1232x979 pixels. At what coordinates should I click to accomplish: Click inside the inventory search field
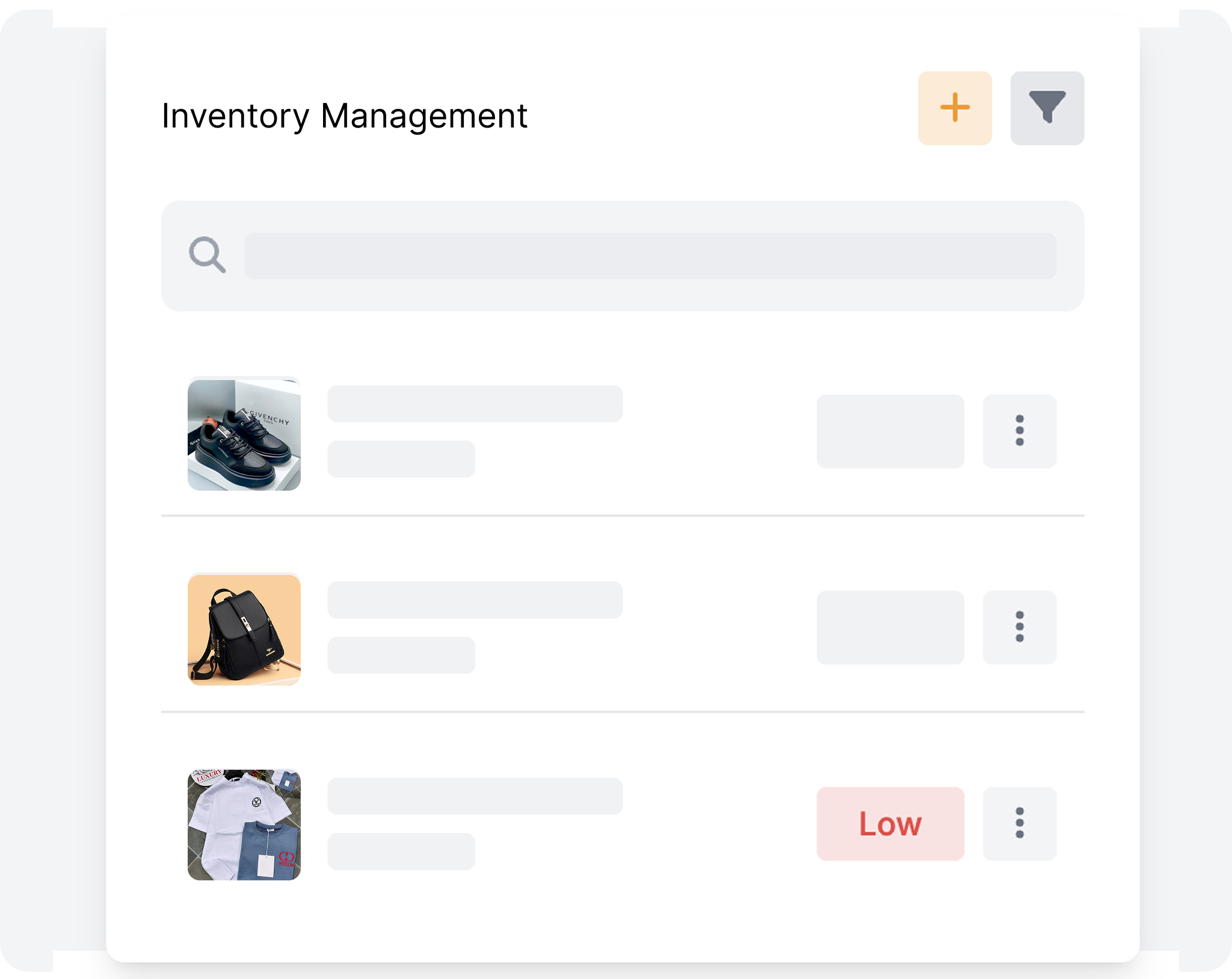coord(650,256)
